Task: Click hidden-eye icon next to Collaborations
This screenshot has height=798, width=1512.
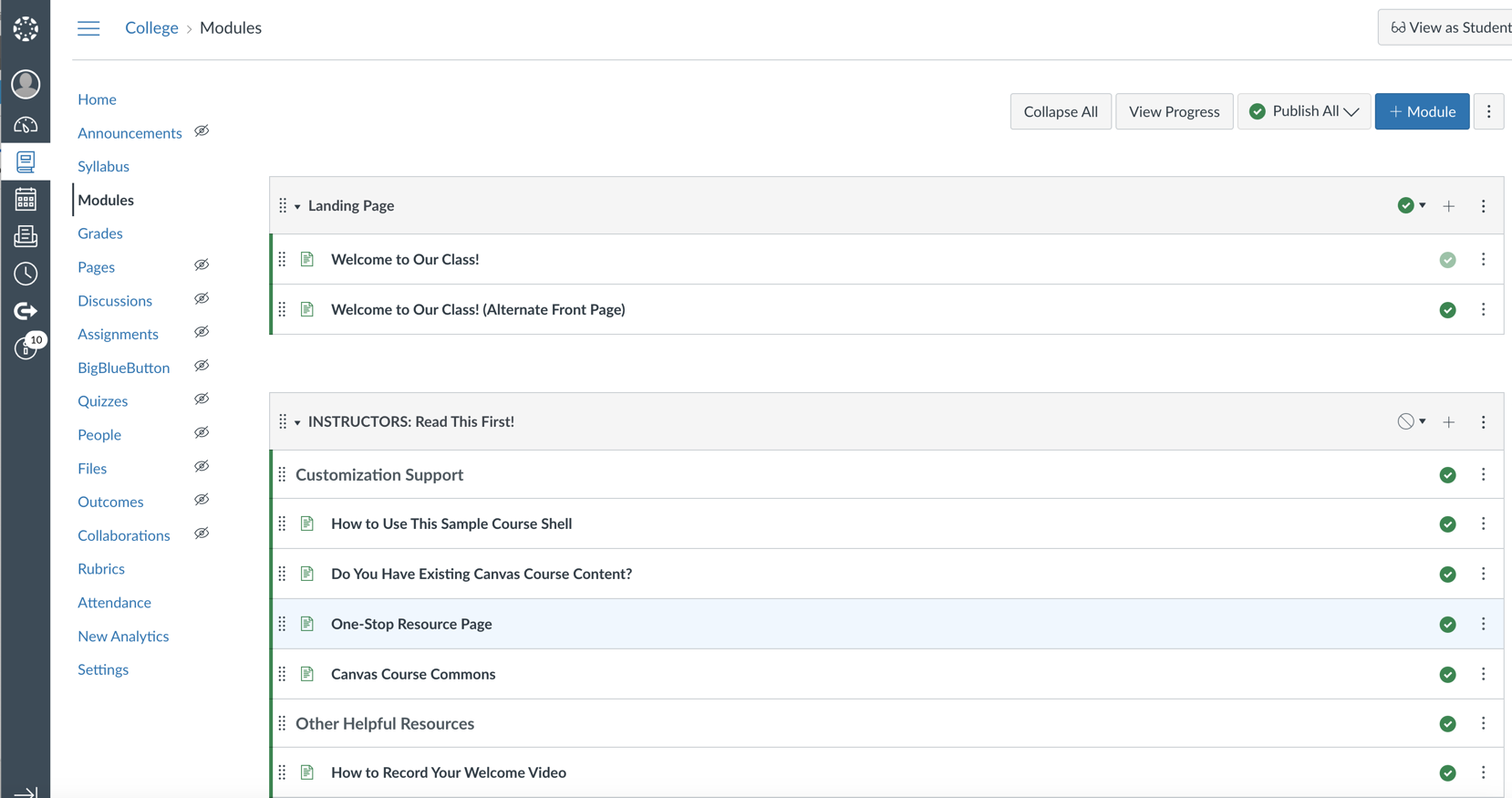Action: point(202,534)
